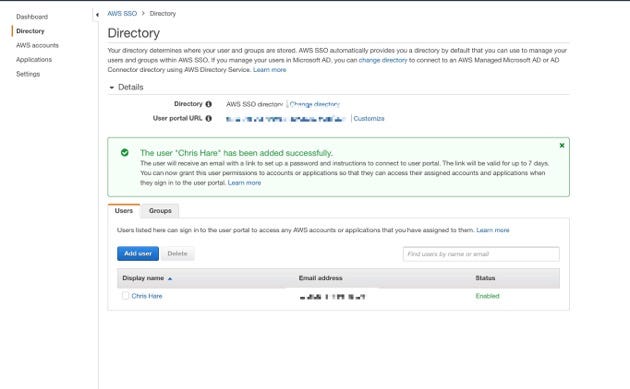Open Applications in the sidebar
The width and height of the screenshot is (630, 389).
pos(34,59)
